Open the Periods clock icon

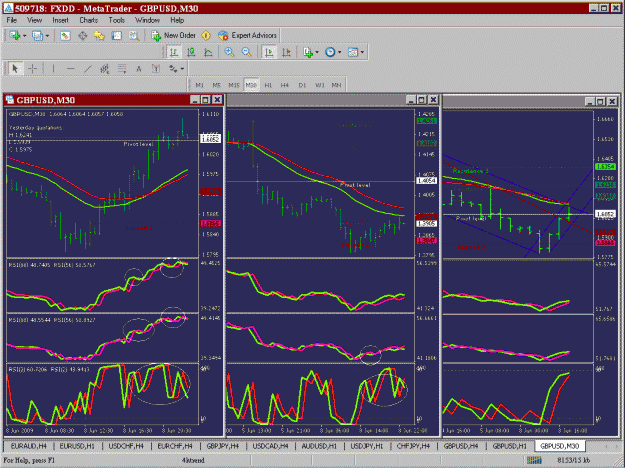(x=330, y=52)
